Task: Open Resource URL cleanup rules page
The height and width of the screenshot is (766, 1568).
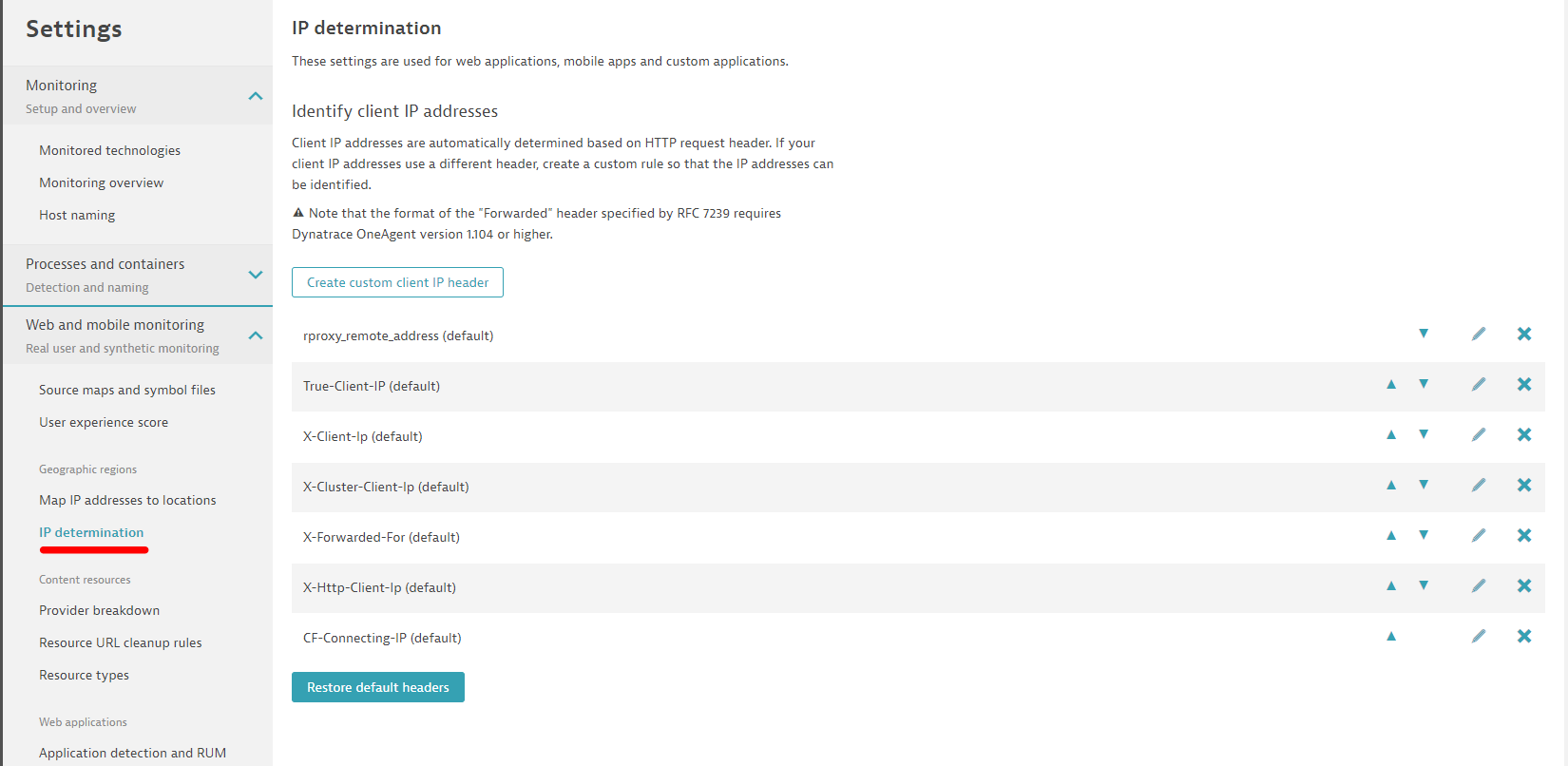Action: point(121,642)
